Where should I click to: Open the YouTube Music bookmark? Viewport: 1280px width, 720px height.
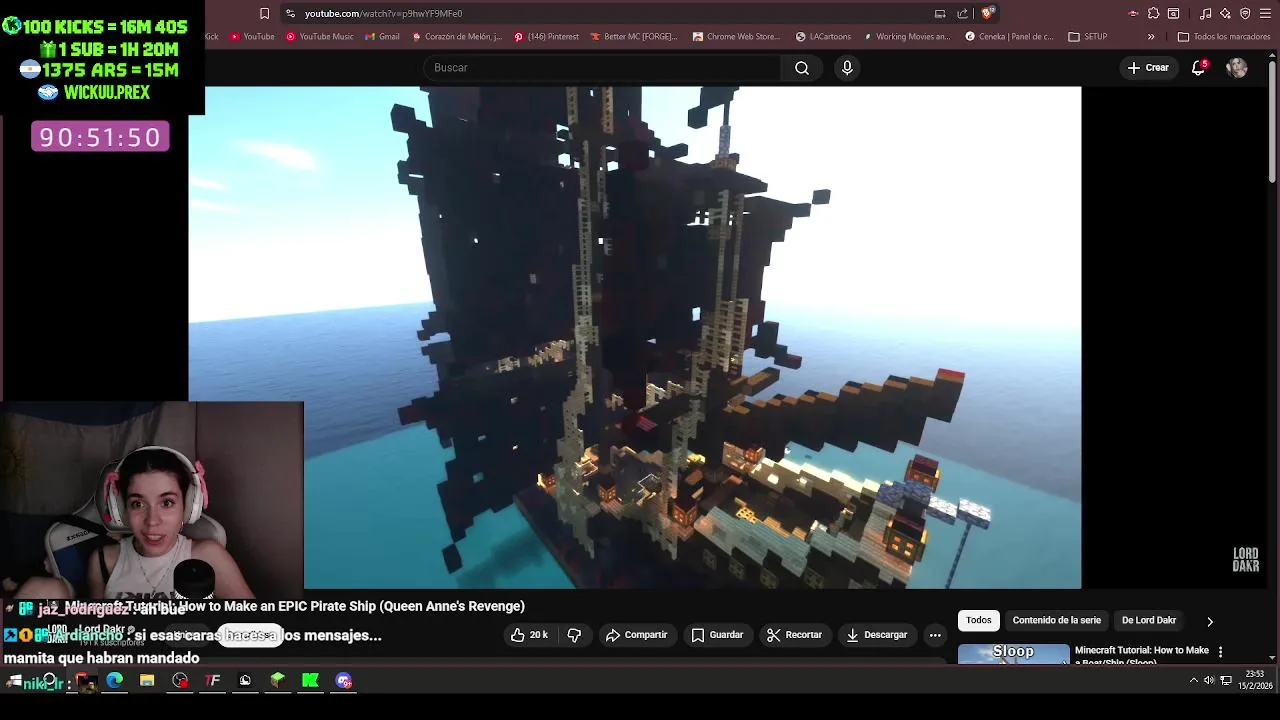[320, 37]
